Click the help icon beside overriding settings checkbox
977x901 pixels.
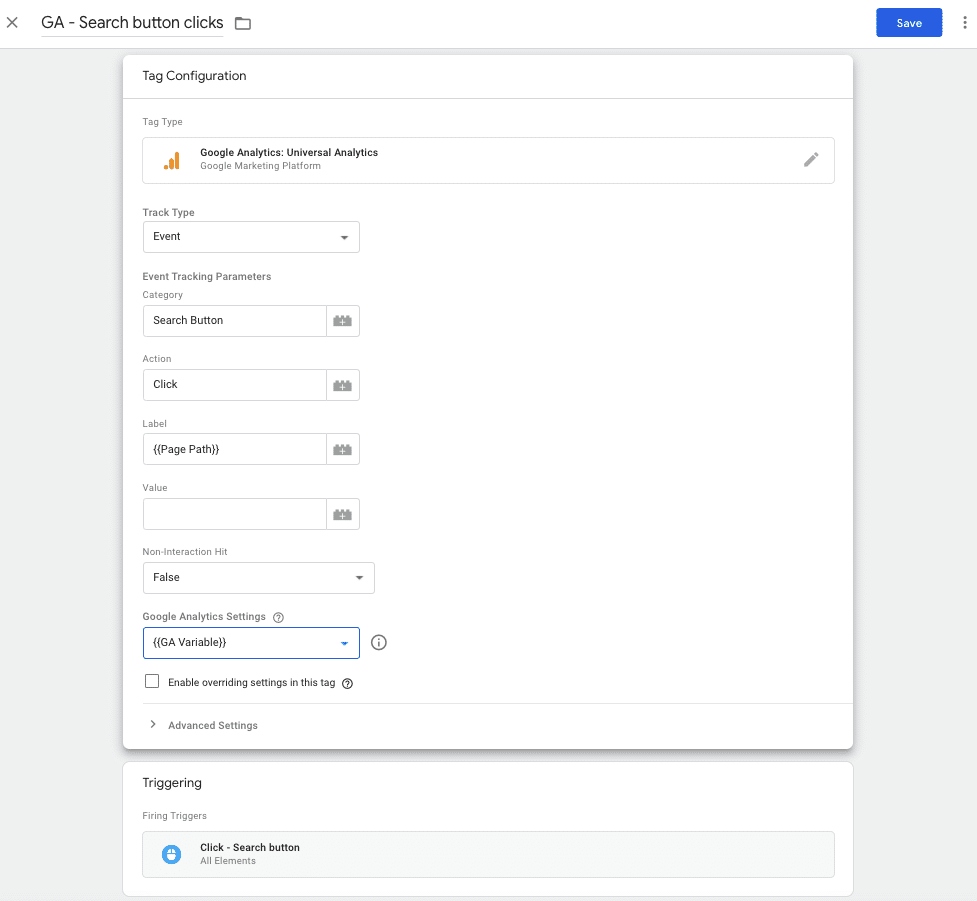click(346, 681)
